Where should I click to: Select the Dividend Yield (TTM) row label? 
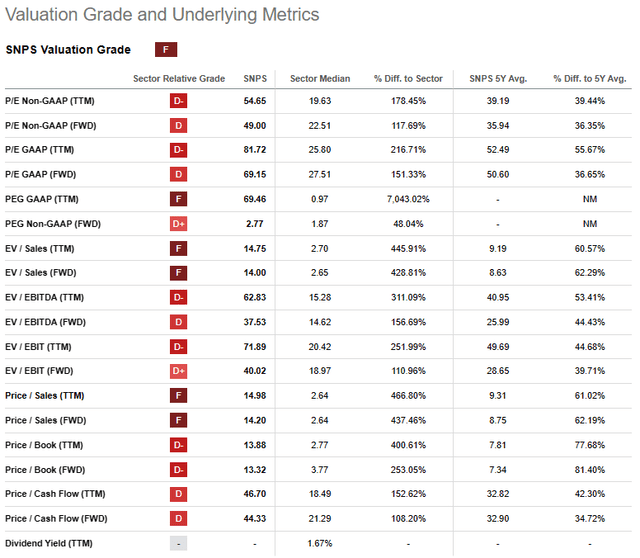coord(49,543)
